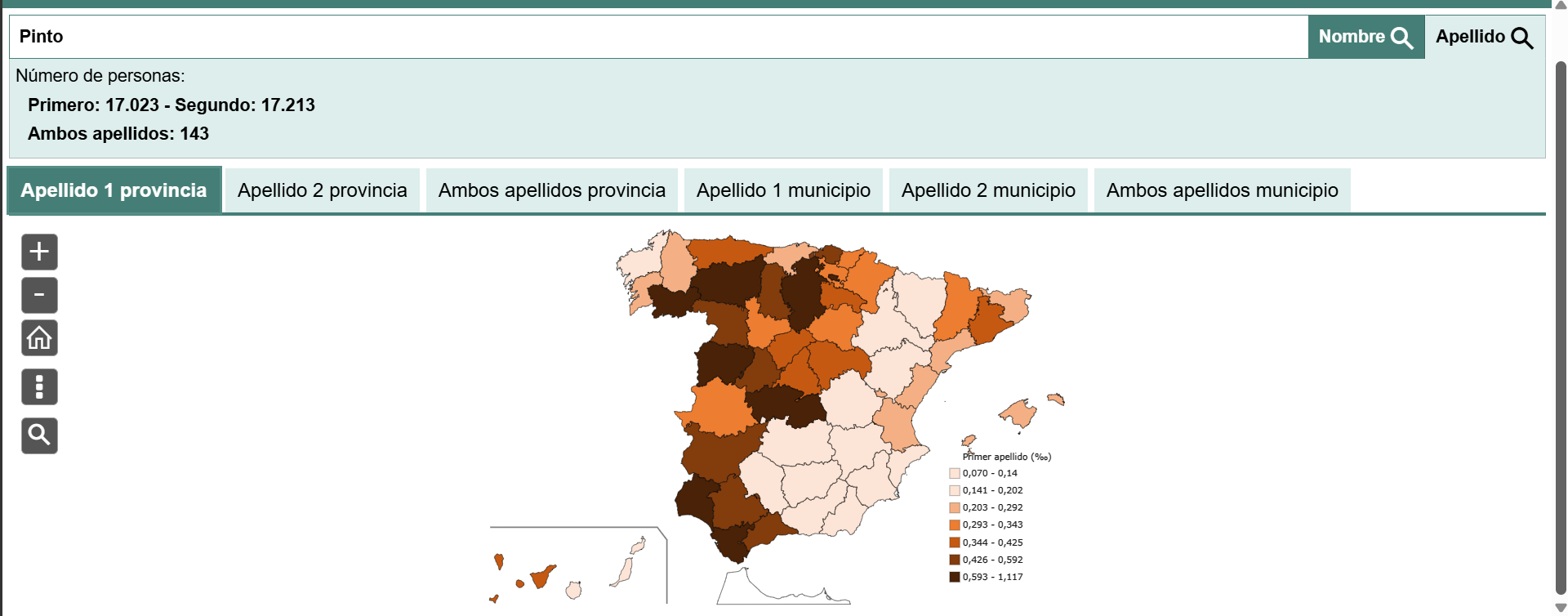Click Tenerife island in the Canary inset
1568x616 pixels.
pyautogui.click(x=541, y=577)
